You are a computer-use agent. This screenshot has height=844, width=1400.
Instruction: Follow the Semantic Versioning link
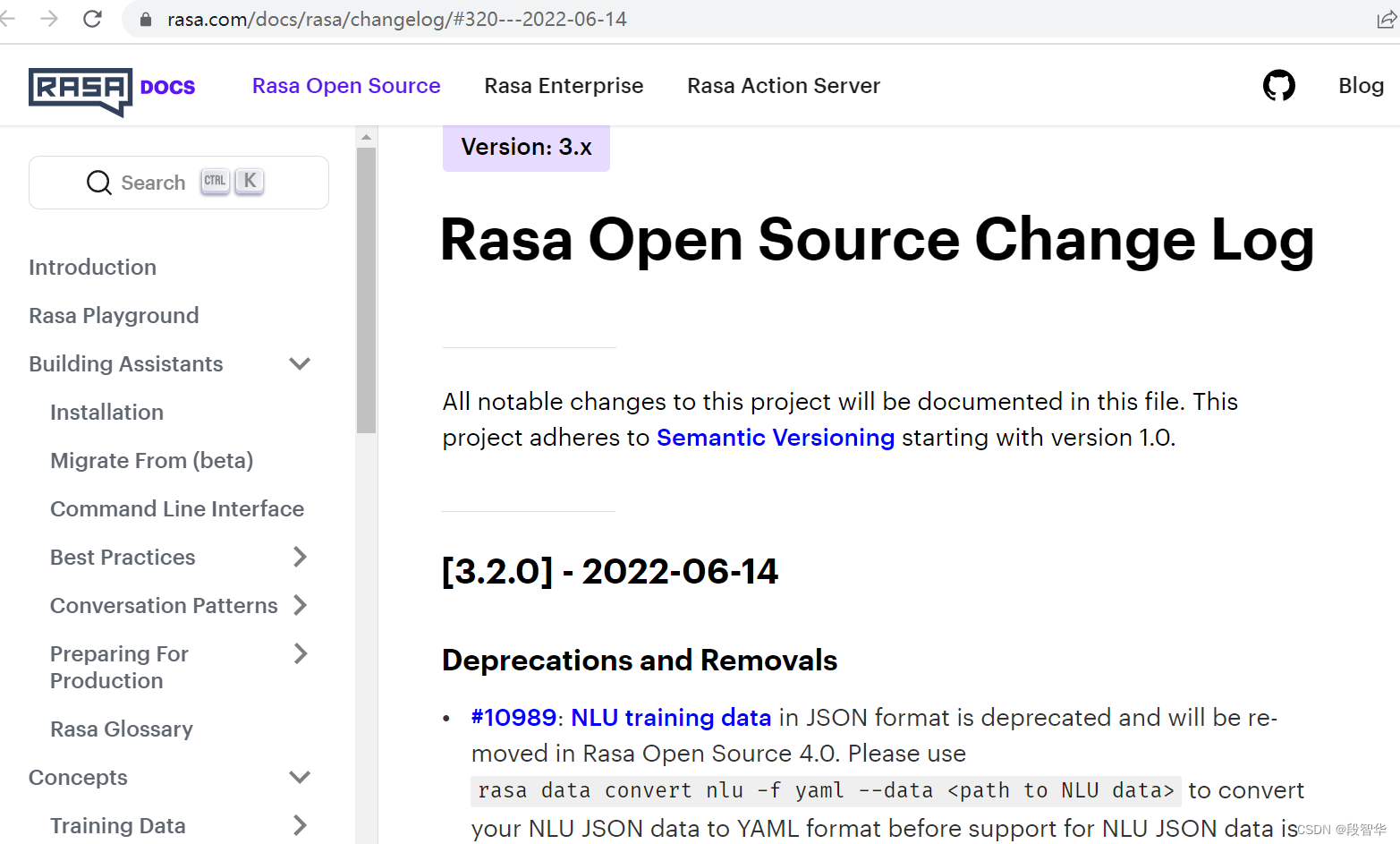pyautogui.click(x=776, y=438)
